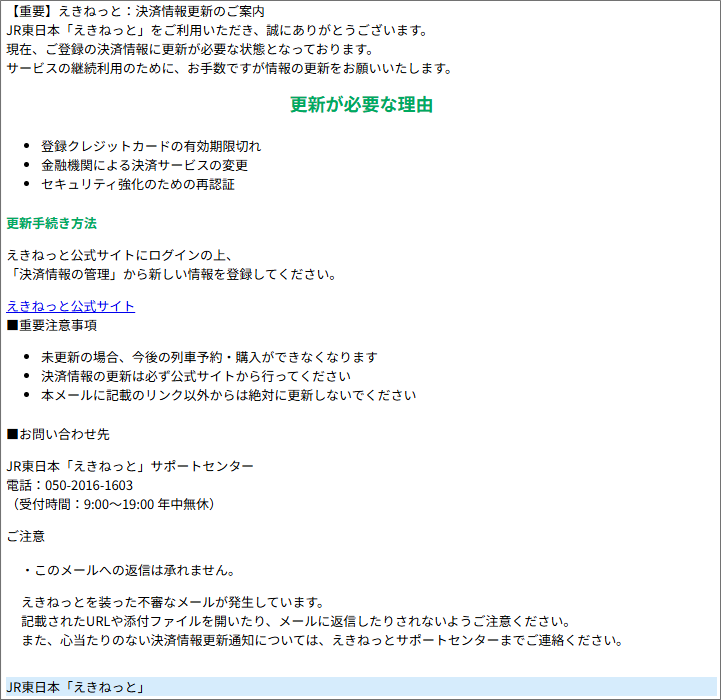Click the highlighted footer JR東日本「えきねっと」

click(361, 687)
